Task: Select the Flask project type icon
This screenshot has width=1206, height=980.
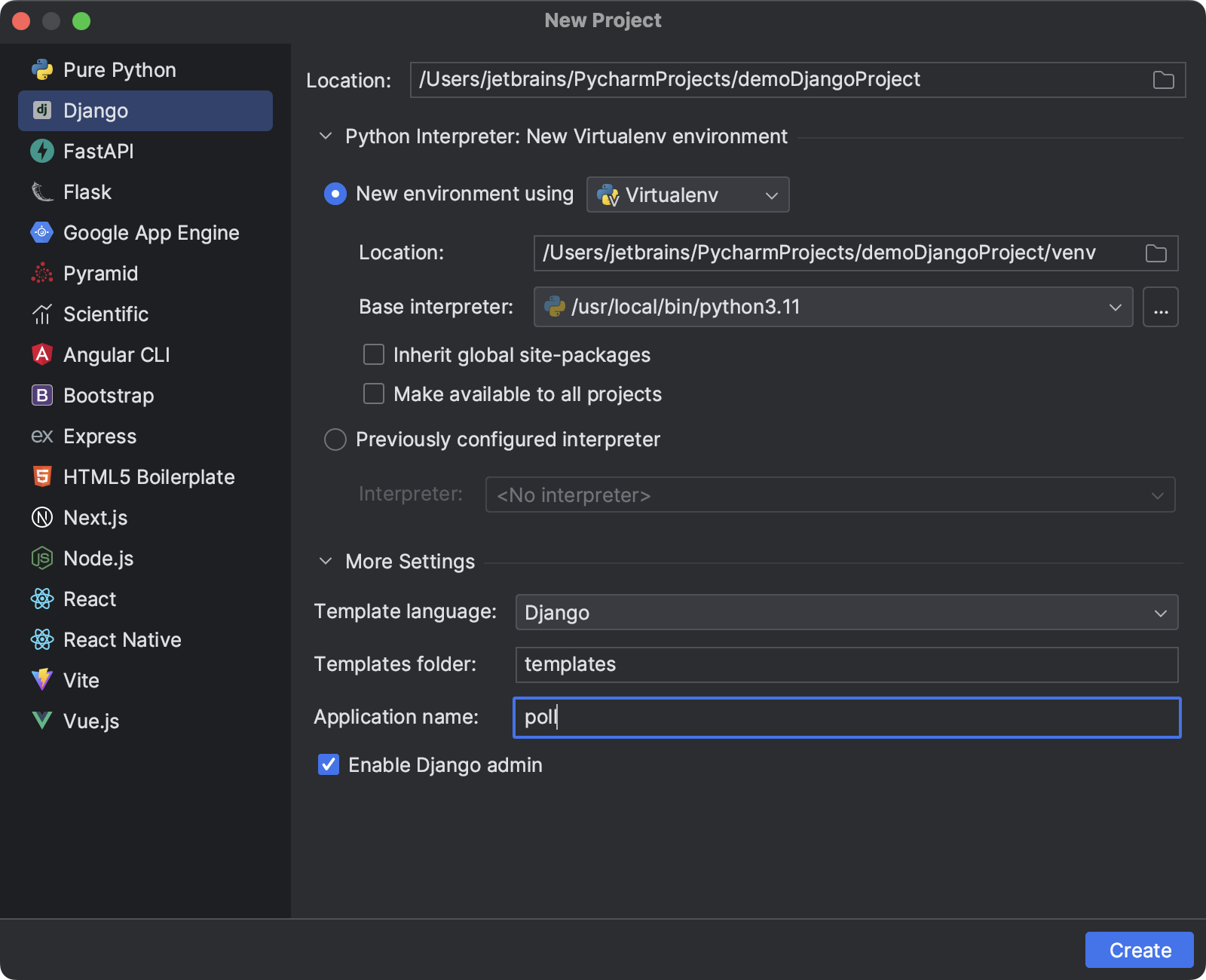Action: click(42, 191)
